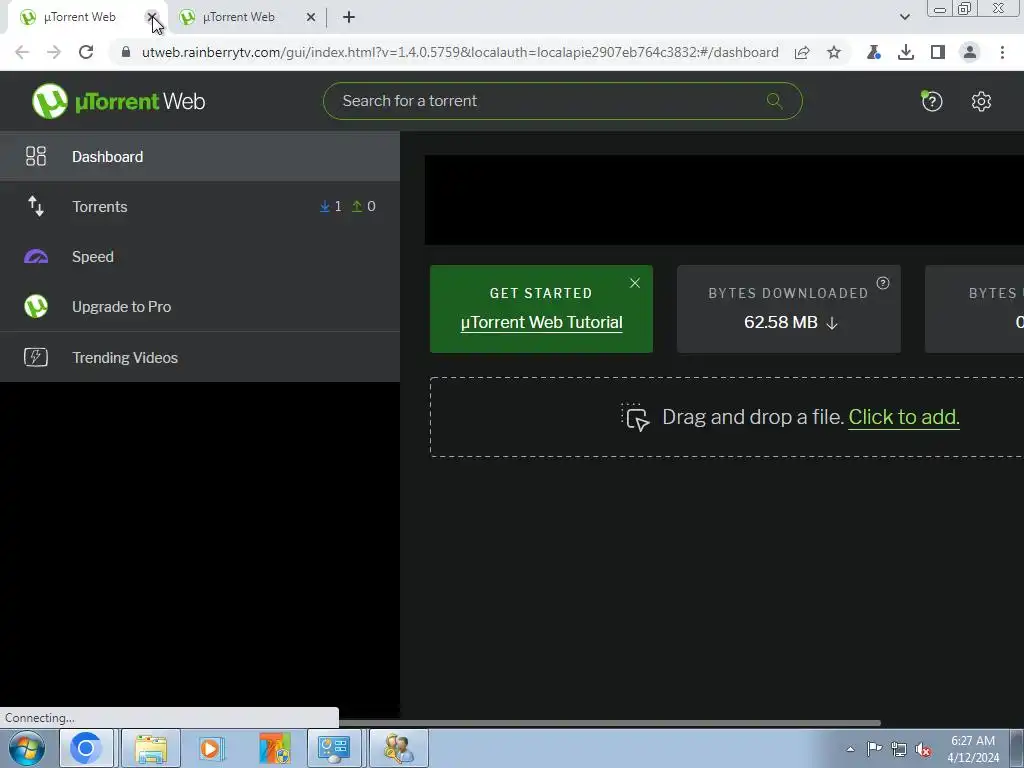The image size is (1024, 768).
Task: Open Trending Videos in sidebar
Action: pos(199,357)
